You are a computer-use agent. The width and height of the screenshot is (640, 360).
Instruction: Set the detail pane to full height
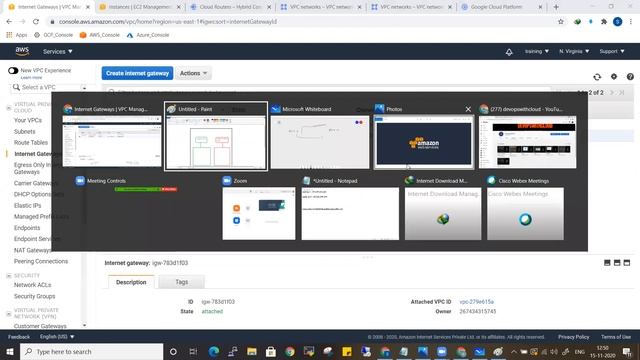coord(627,263)
